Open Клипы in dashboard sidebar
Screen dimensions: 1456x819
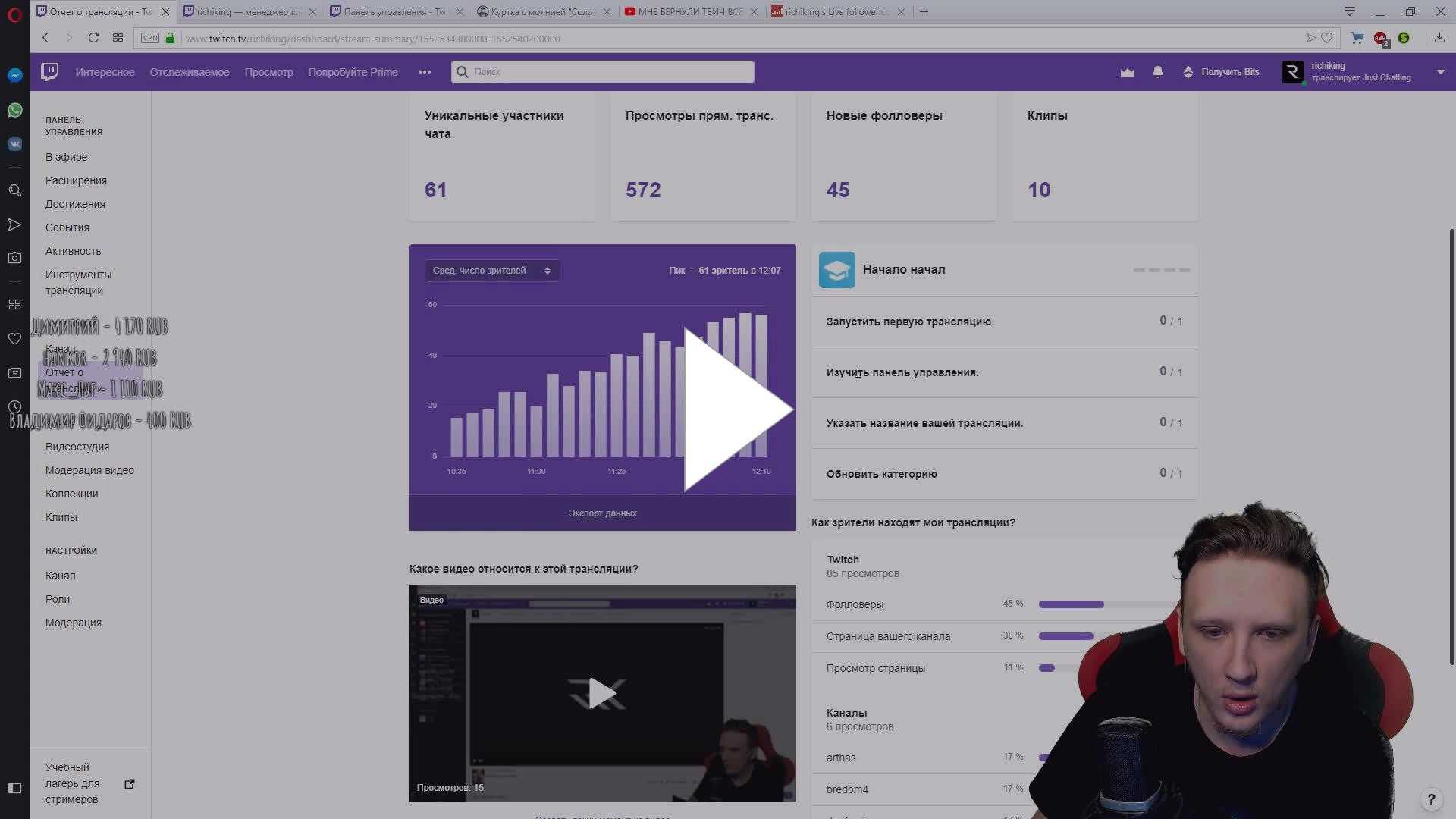point(61,517)
